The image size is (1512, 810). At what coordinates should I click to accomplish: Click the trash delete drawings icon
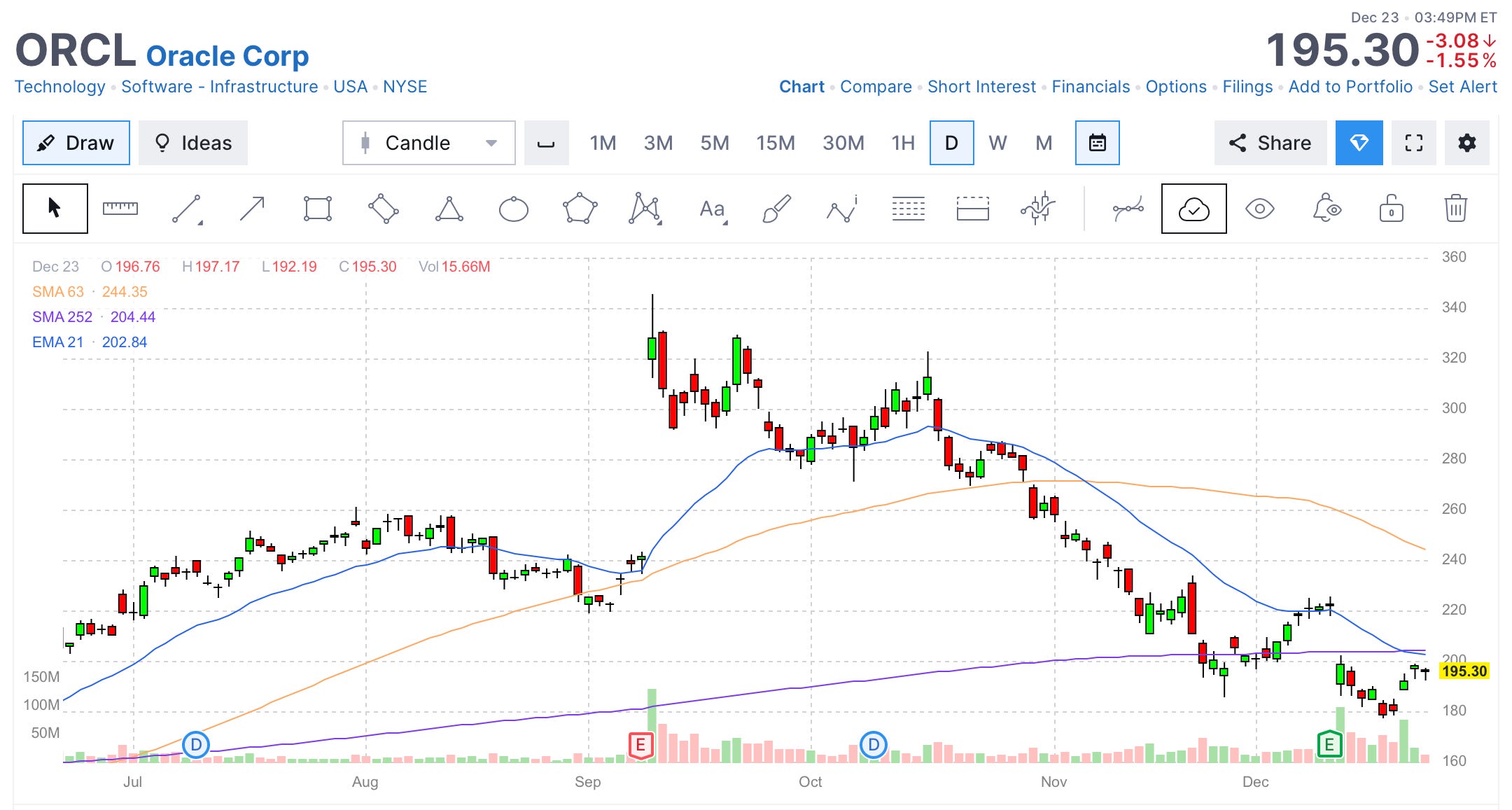click(1455, 209)
